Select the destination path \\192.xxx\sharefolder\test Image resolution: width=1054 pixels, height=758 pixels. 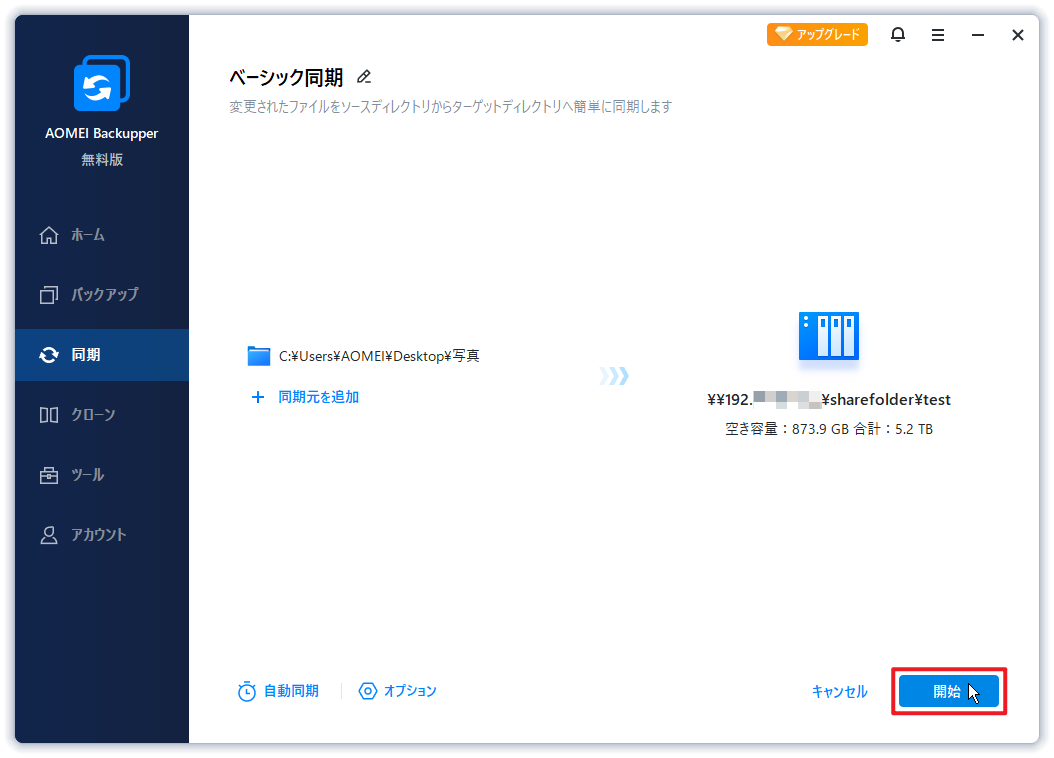(x=828, y=399)
